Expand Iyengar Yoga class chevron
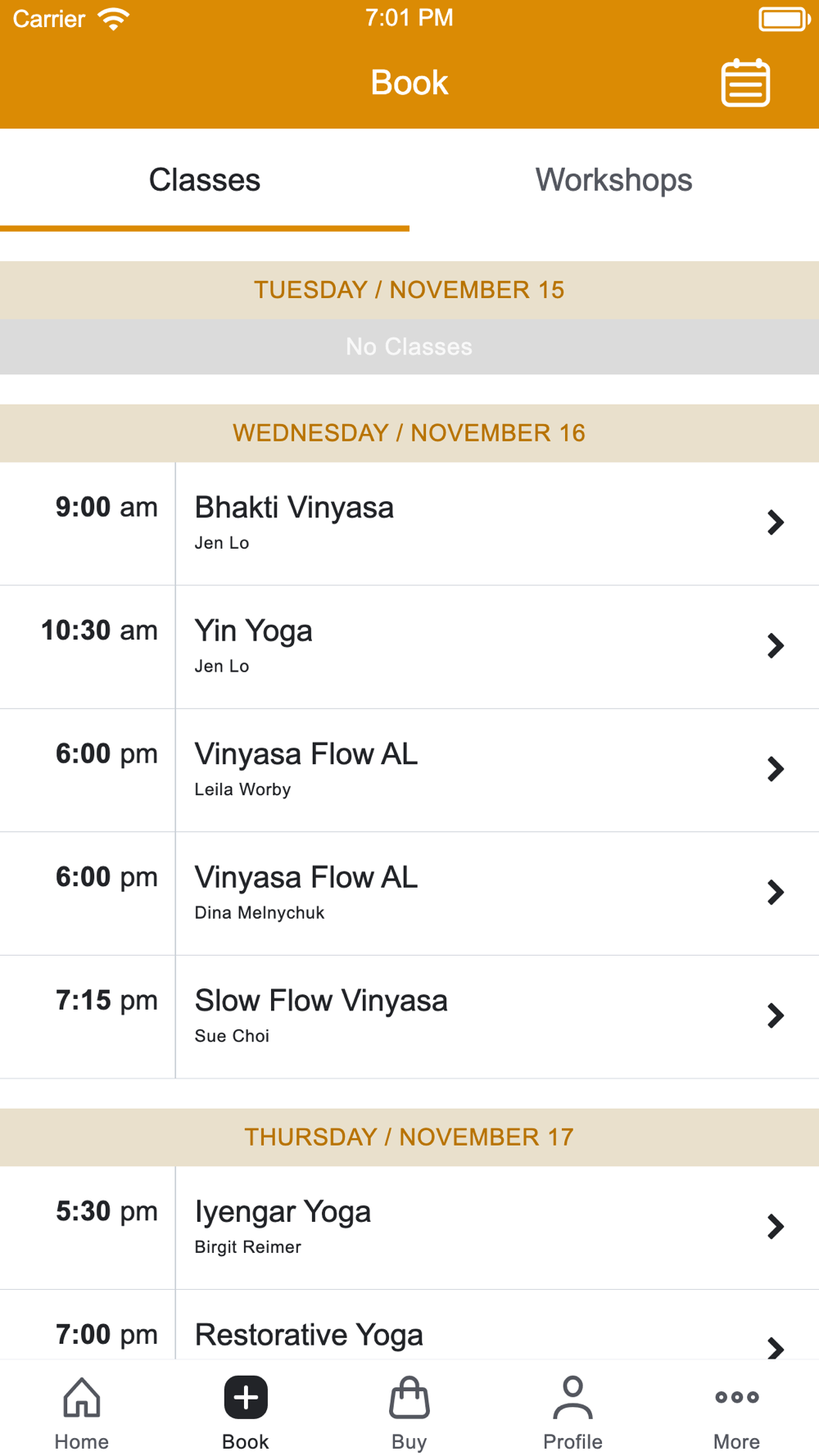Image resolution: width=819 pixels, height=1456 pixels. (775, 1227)
